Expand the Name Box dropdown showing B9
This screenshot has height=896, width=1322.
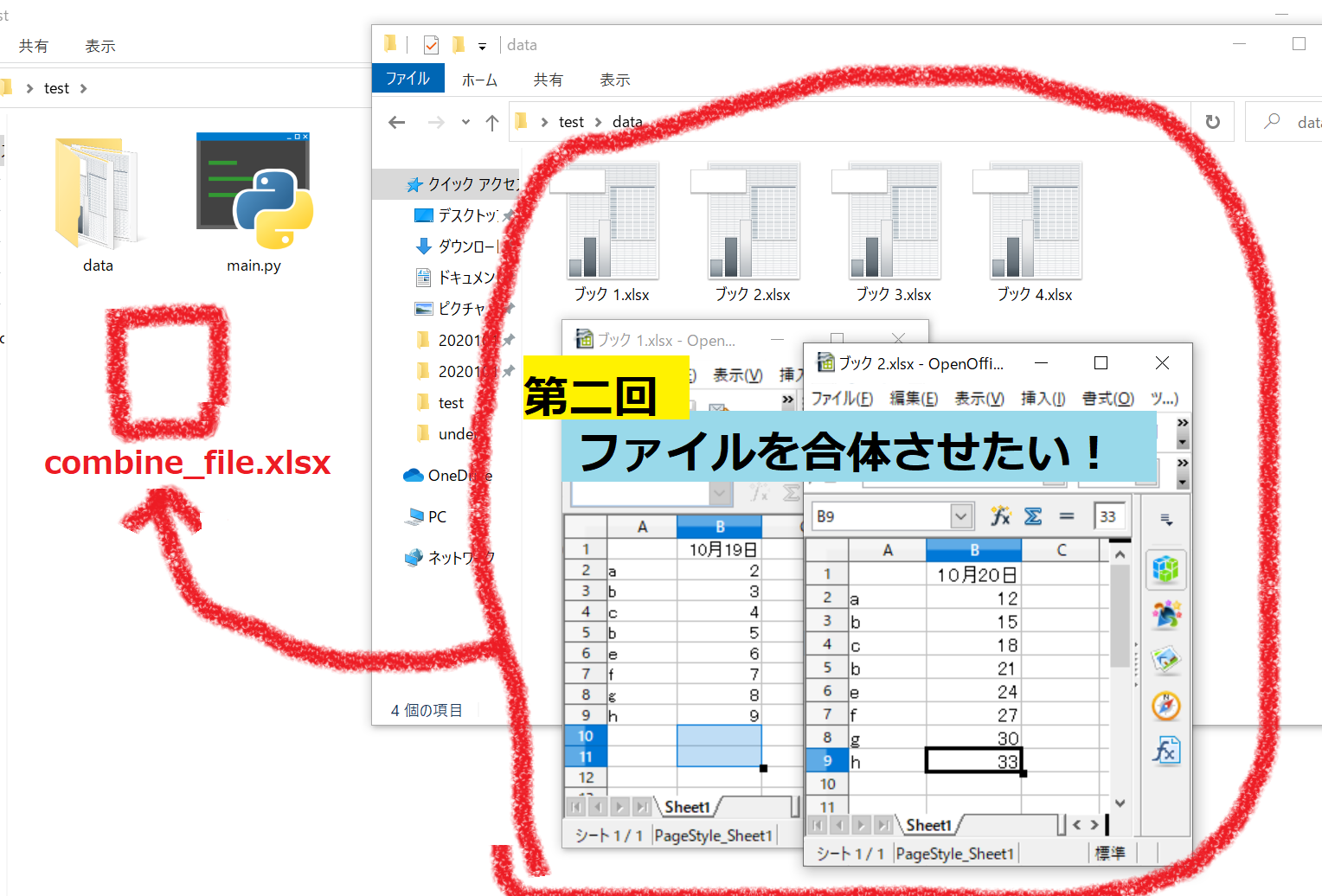pos(960,516)
